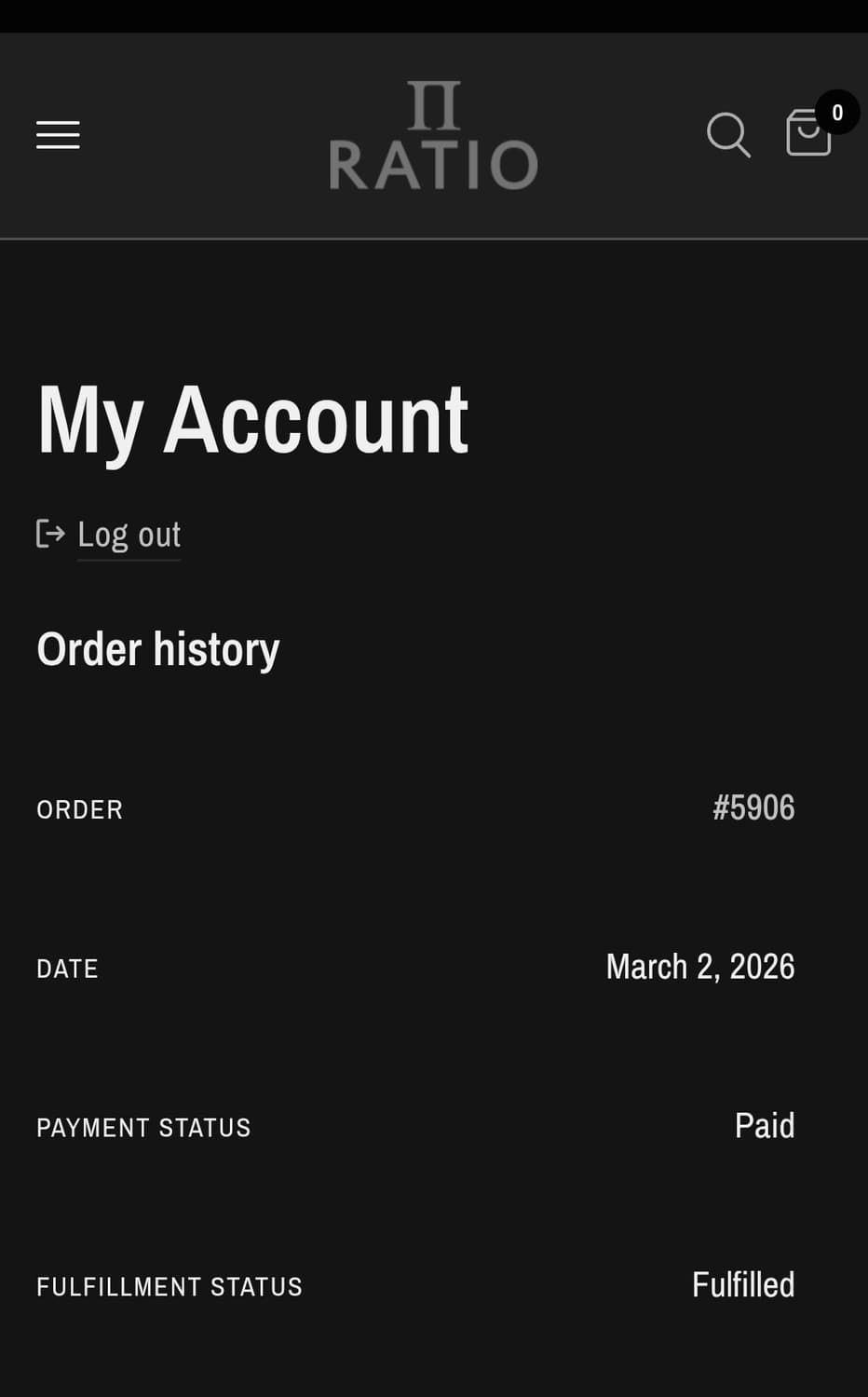Open order #5906 details

pyautogui.click(x=753, y=807)
